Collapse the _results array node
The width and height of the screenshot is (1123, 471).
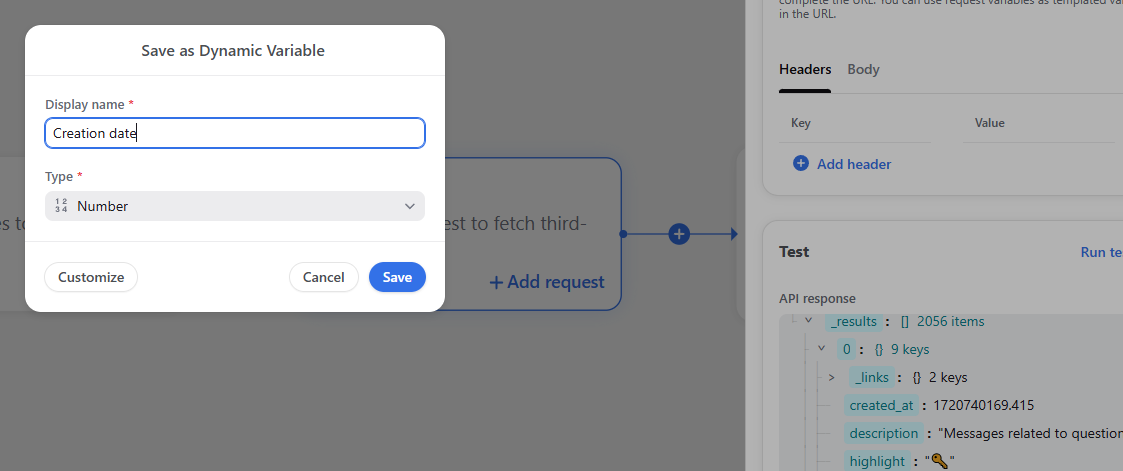809,321
